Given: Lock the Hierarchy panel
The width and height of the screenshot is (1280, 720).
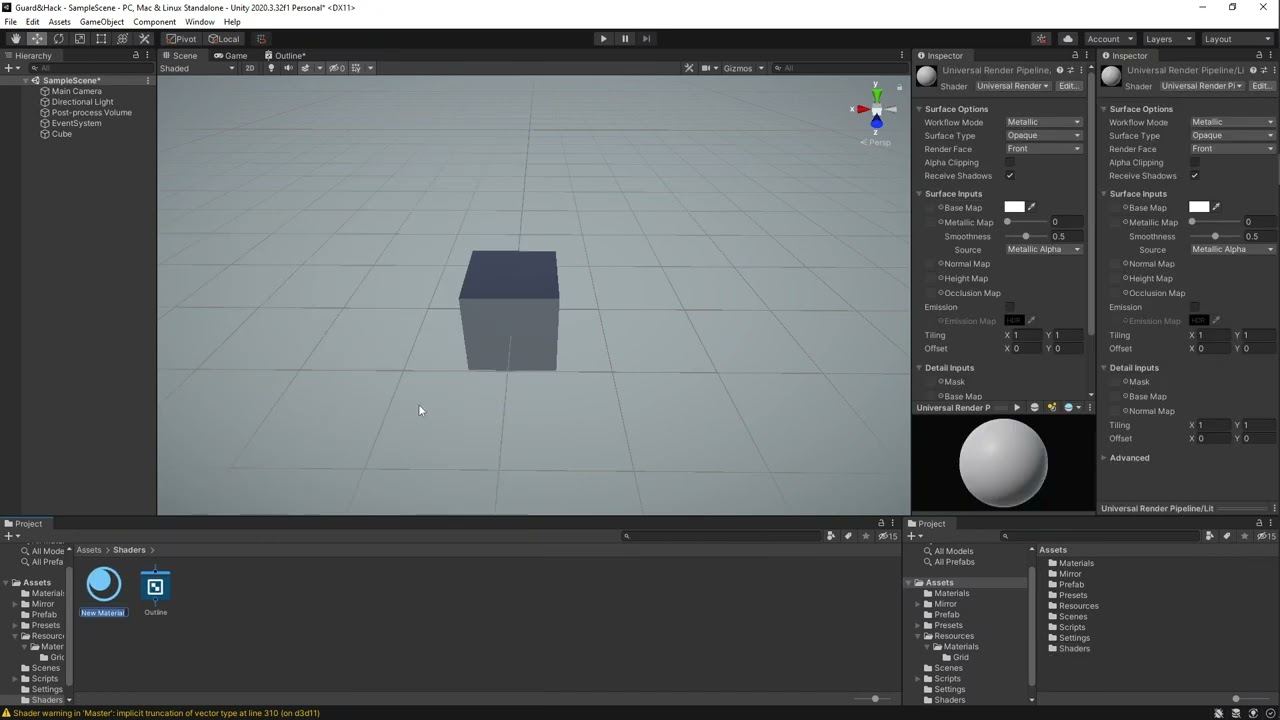Looking at the screenshot, I should pos(136,56).
